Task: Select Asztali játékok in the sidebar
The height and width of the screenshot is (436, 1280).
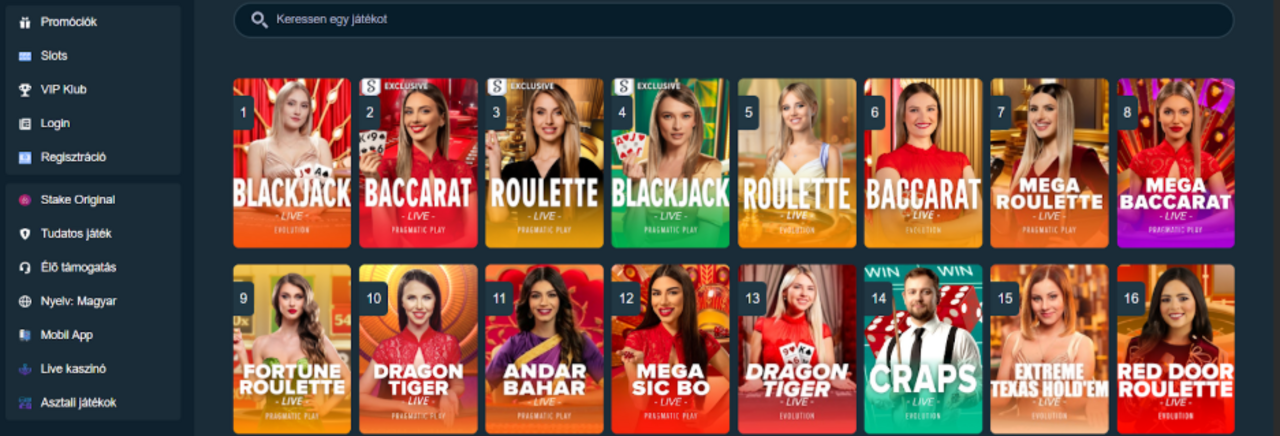Action: [93, 403]
